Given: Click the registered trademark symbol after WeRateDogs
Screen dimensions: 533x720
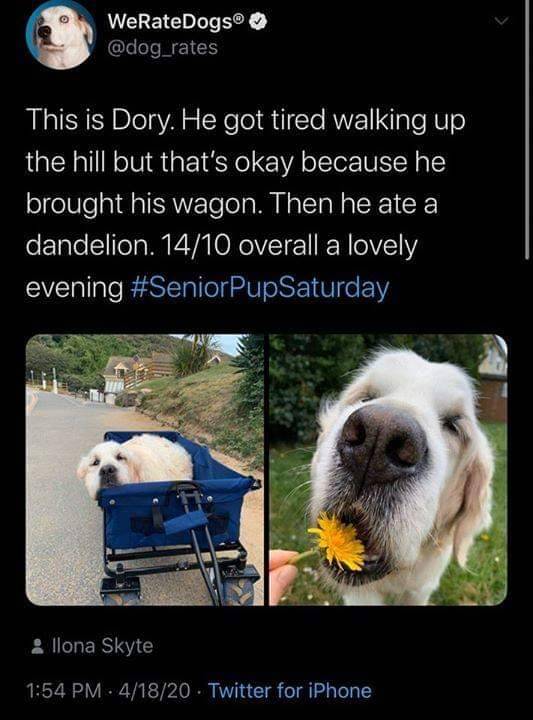Looking at the screenshot, I should (238, 18).
